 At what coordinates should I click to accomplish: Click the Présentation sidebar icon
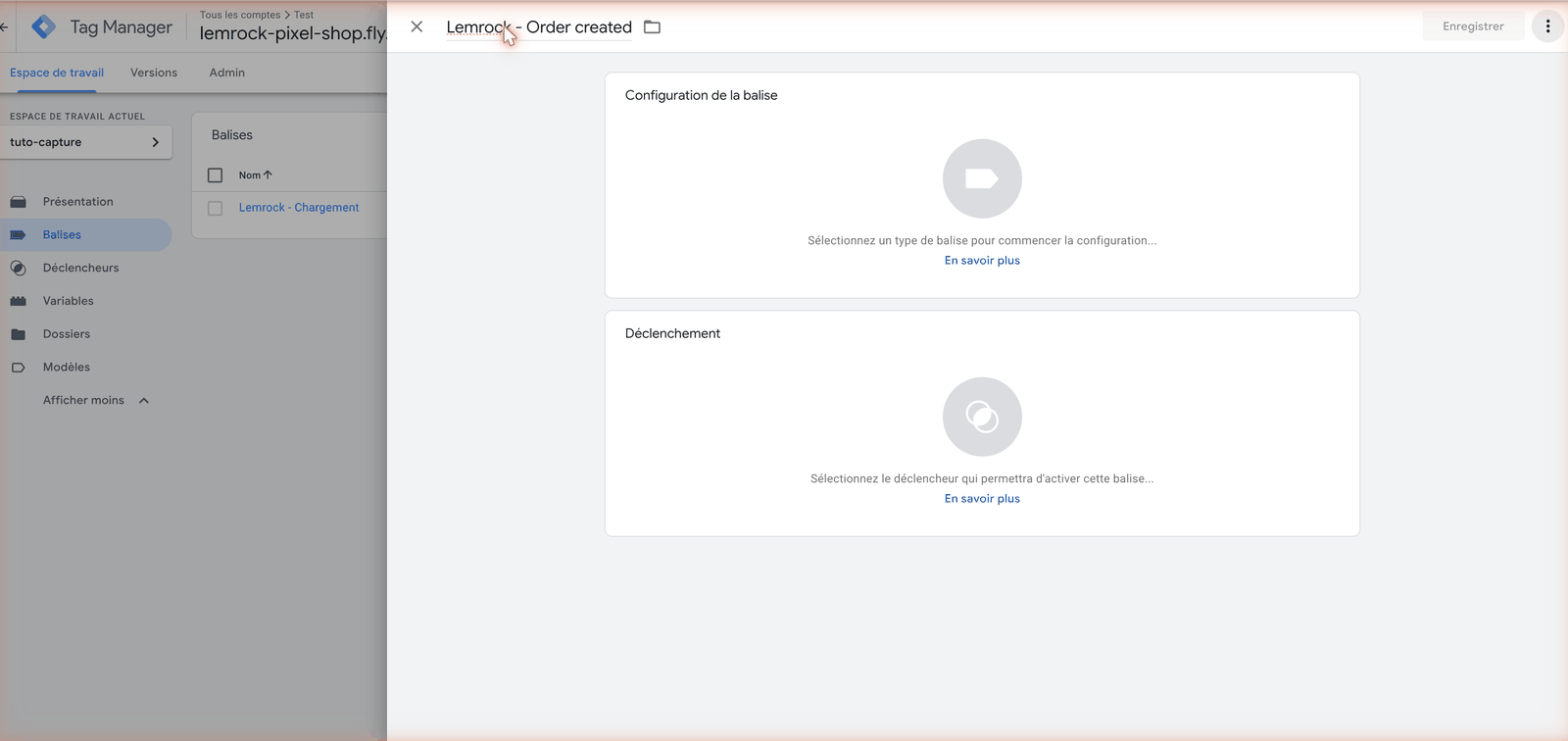tap(18, 202)
